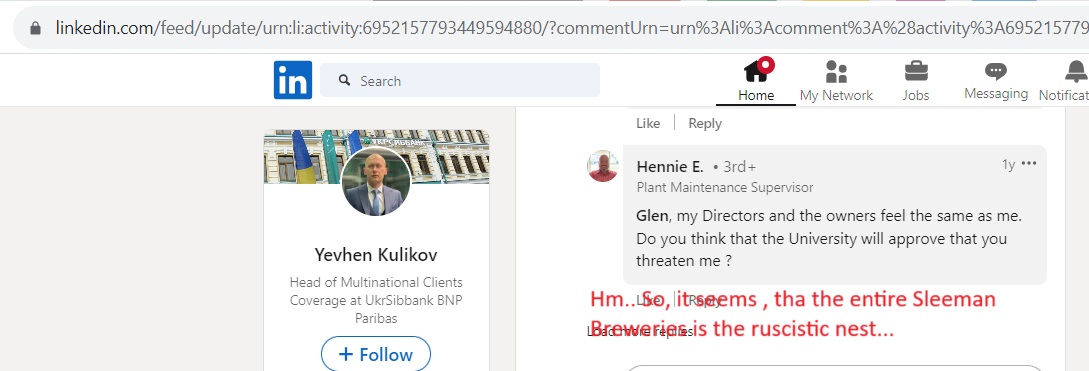Open Yevhen Kulikov's profile photo

pyautogui.click(x=376, y=182)
